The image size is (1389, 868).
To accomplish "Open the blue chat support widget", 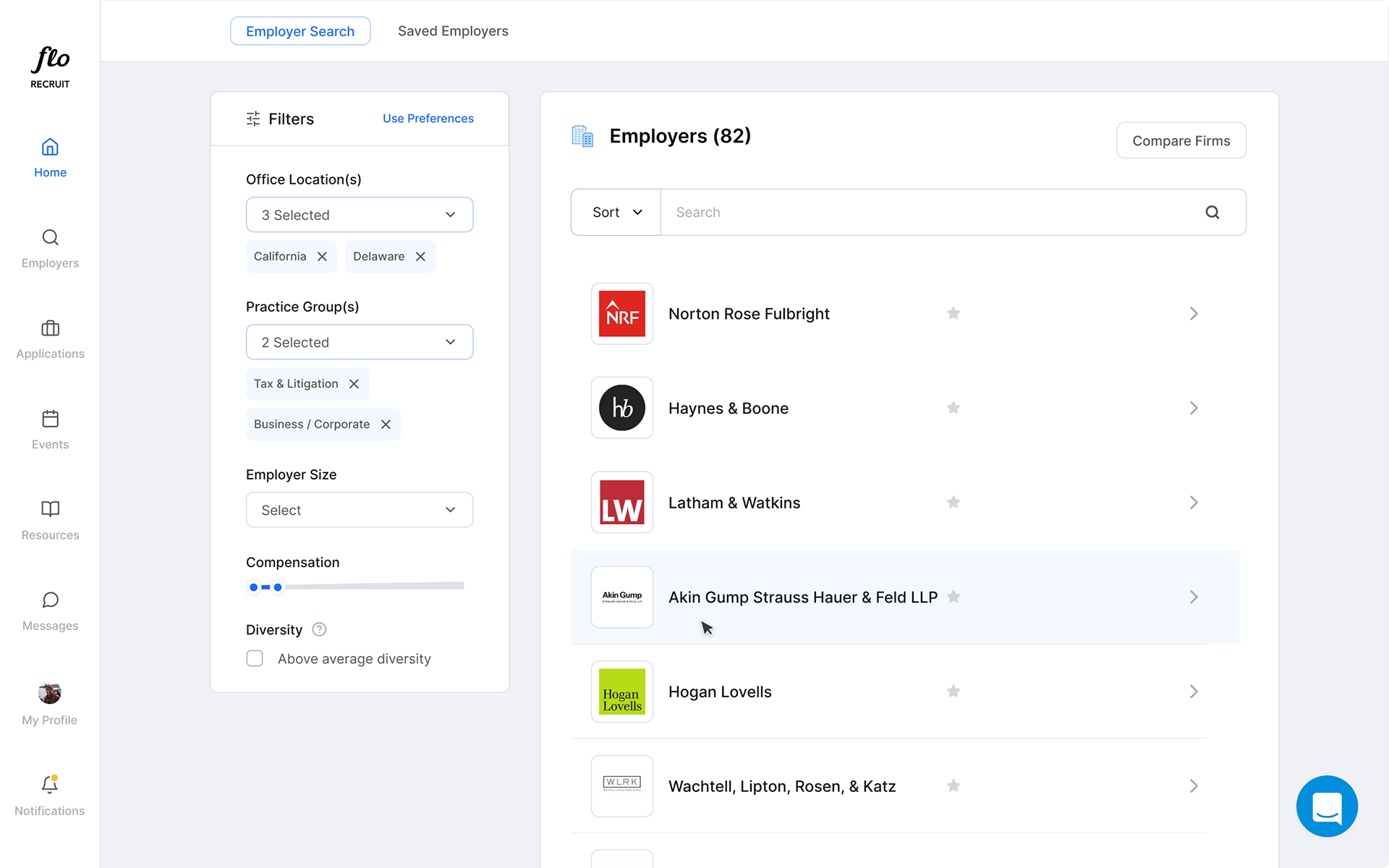I will (x=1327, y=806).
